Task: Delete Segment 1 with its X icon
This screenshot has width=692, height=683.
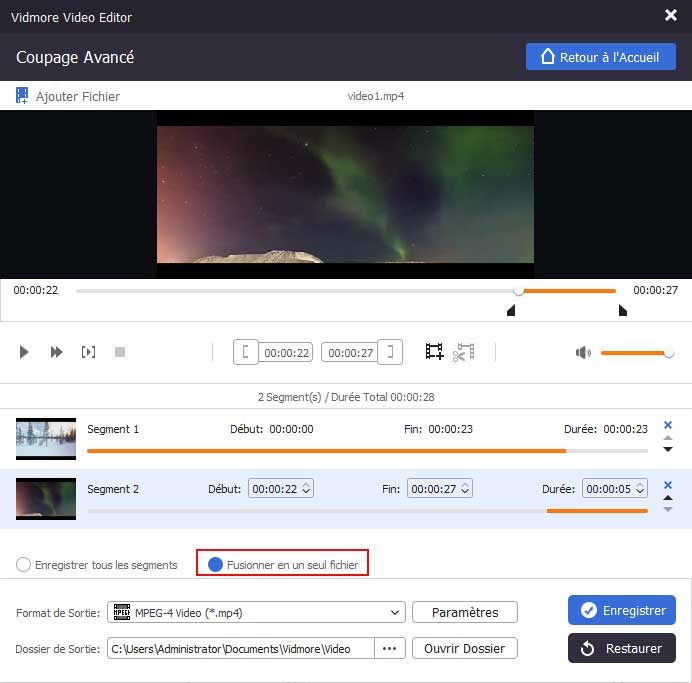Action: pos(668,425)
